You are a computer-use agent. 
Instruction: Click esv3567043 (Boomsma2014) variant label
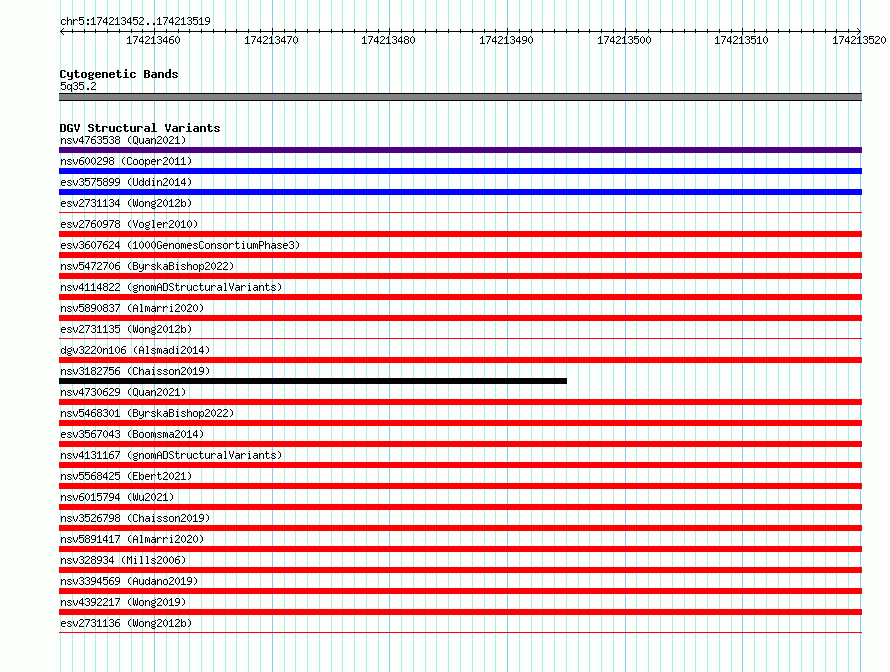[x=132, y=434]
